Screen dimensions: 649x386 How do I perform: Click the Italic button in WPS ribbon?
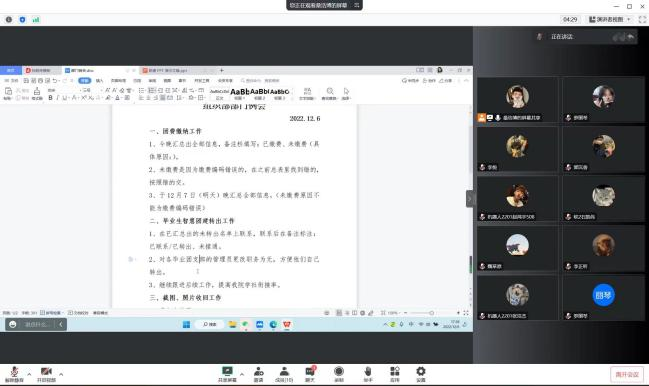coord(58,98)
